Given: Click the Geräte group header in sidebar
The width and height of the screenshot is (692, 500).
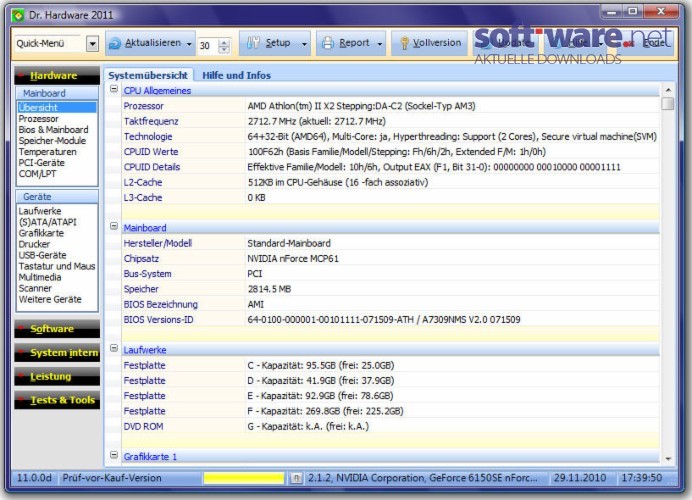Looking at the screenshot, I should coord(57,196).
